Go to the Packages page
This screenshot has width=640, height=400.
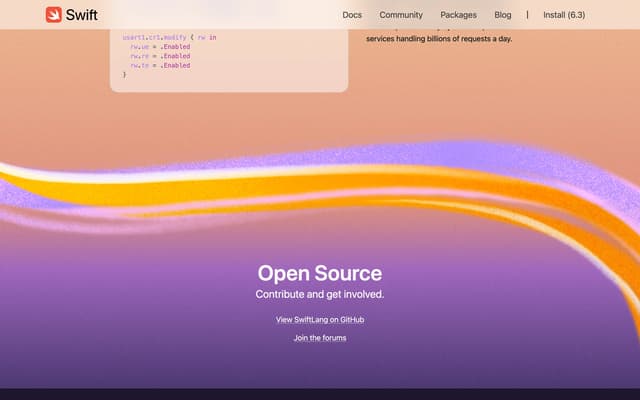point(458,15)
